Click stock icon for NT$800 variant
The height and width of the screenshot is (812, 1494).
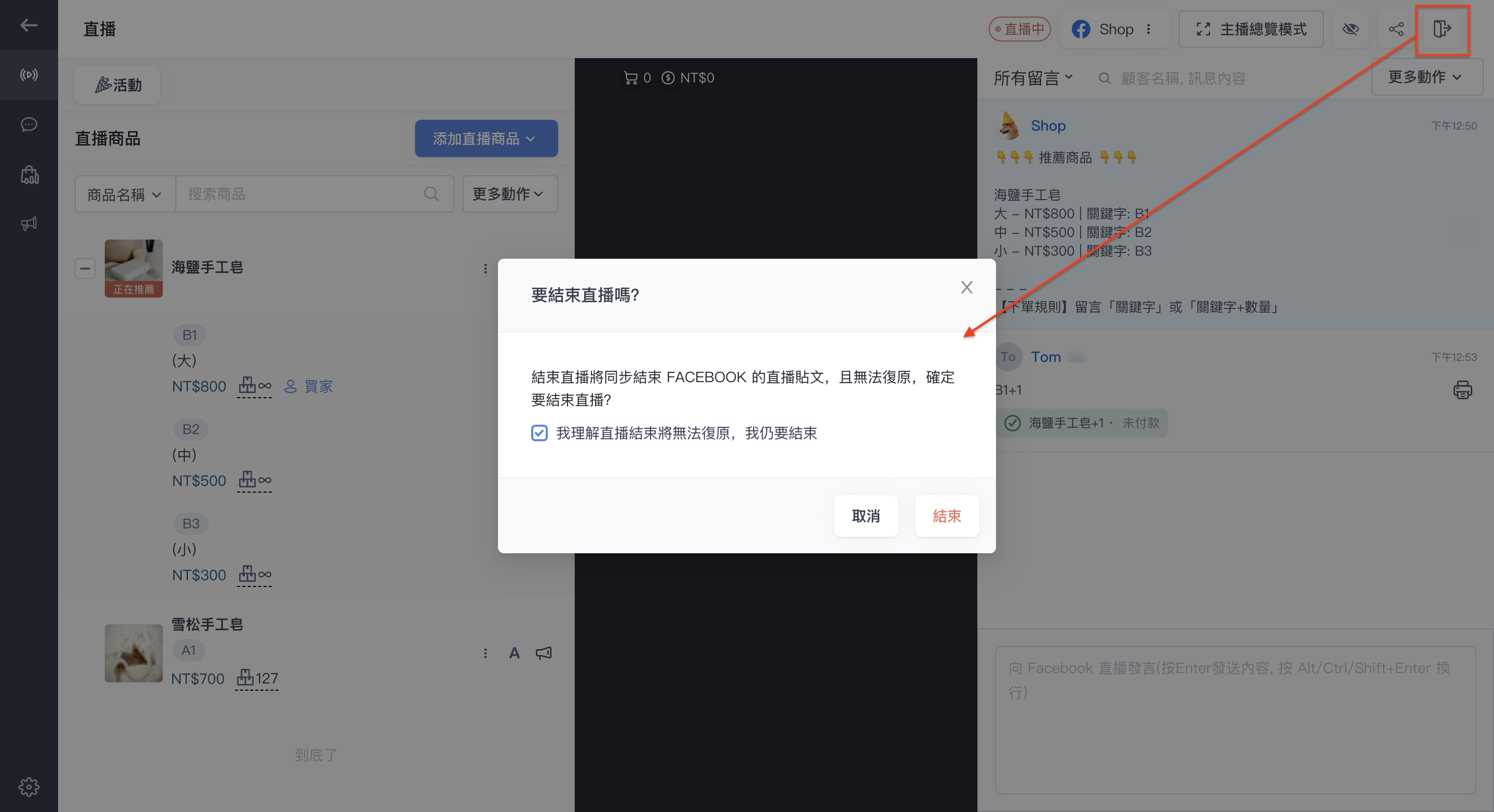coord(255,386)
